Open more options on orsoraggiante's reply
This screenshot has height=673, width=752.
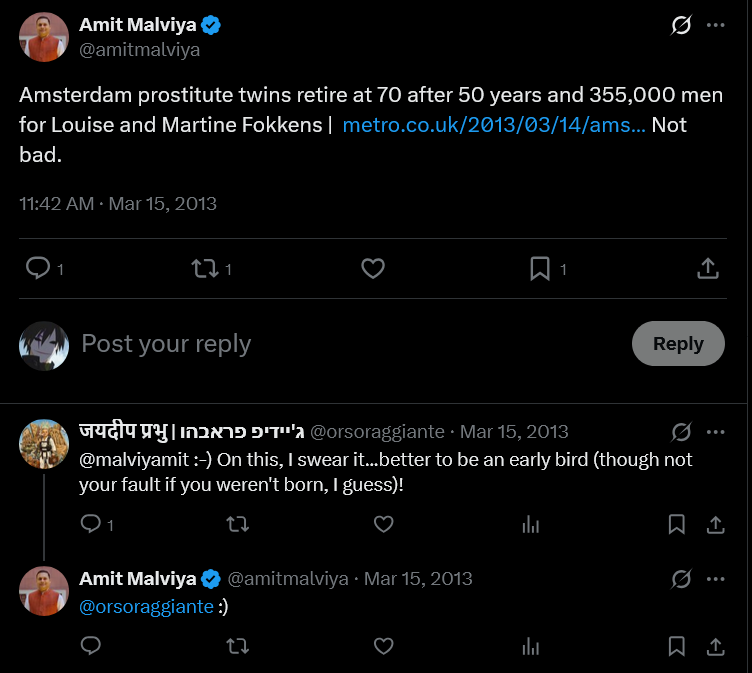pyautogui.click(x=716, y=432)
